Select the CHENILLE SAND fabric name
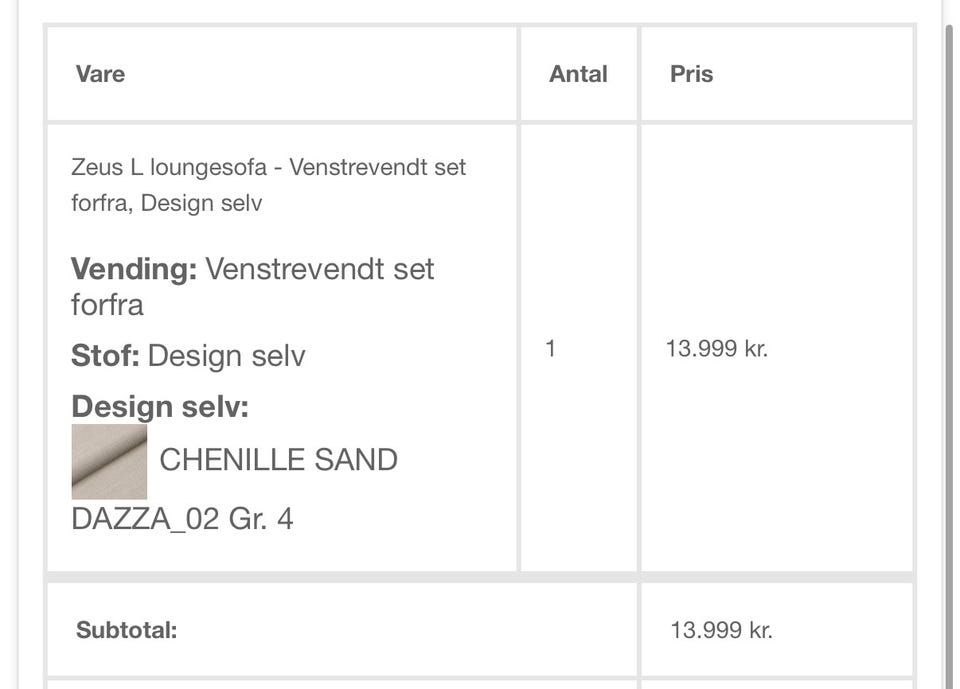This screenshot has height=689, width=960. point(278,460)
